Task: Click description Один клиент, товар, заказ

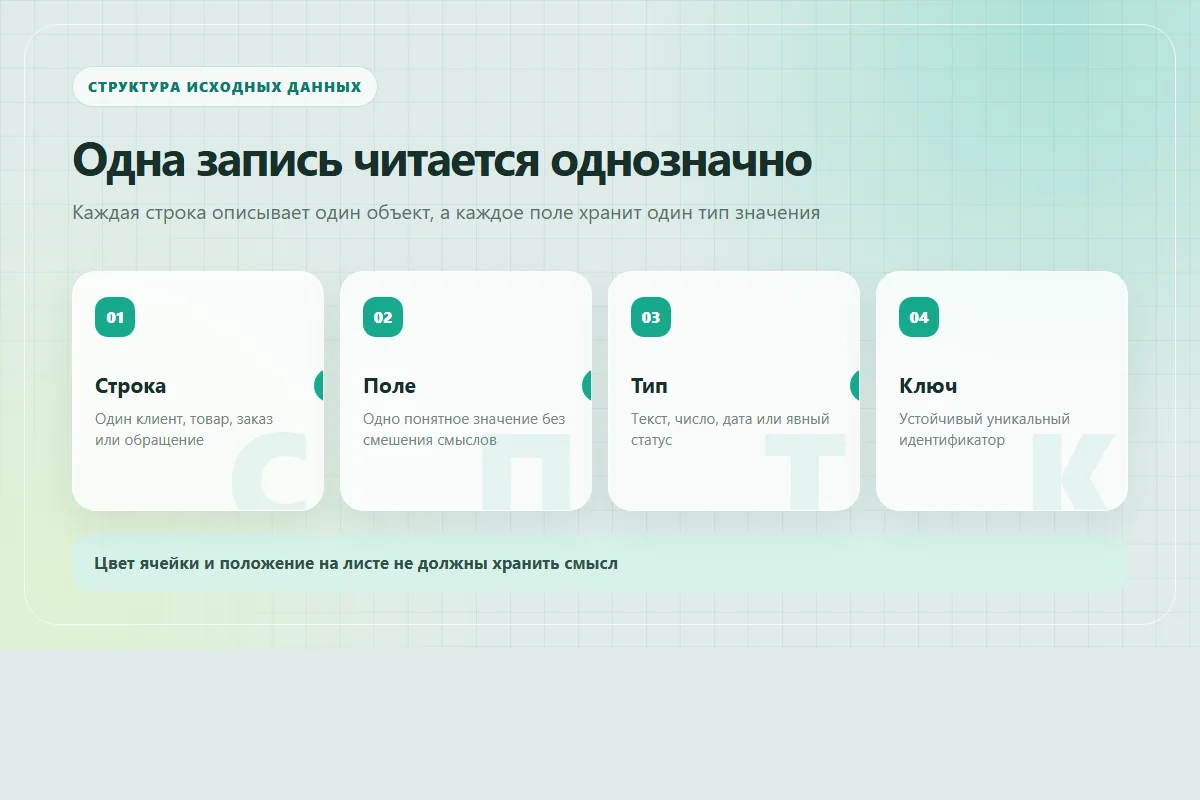Action: click(184, 429)
